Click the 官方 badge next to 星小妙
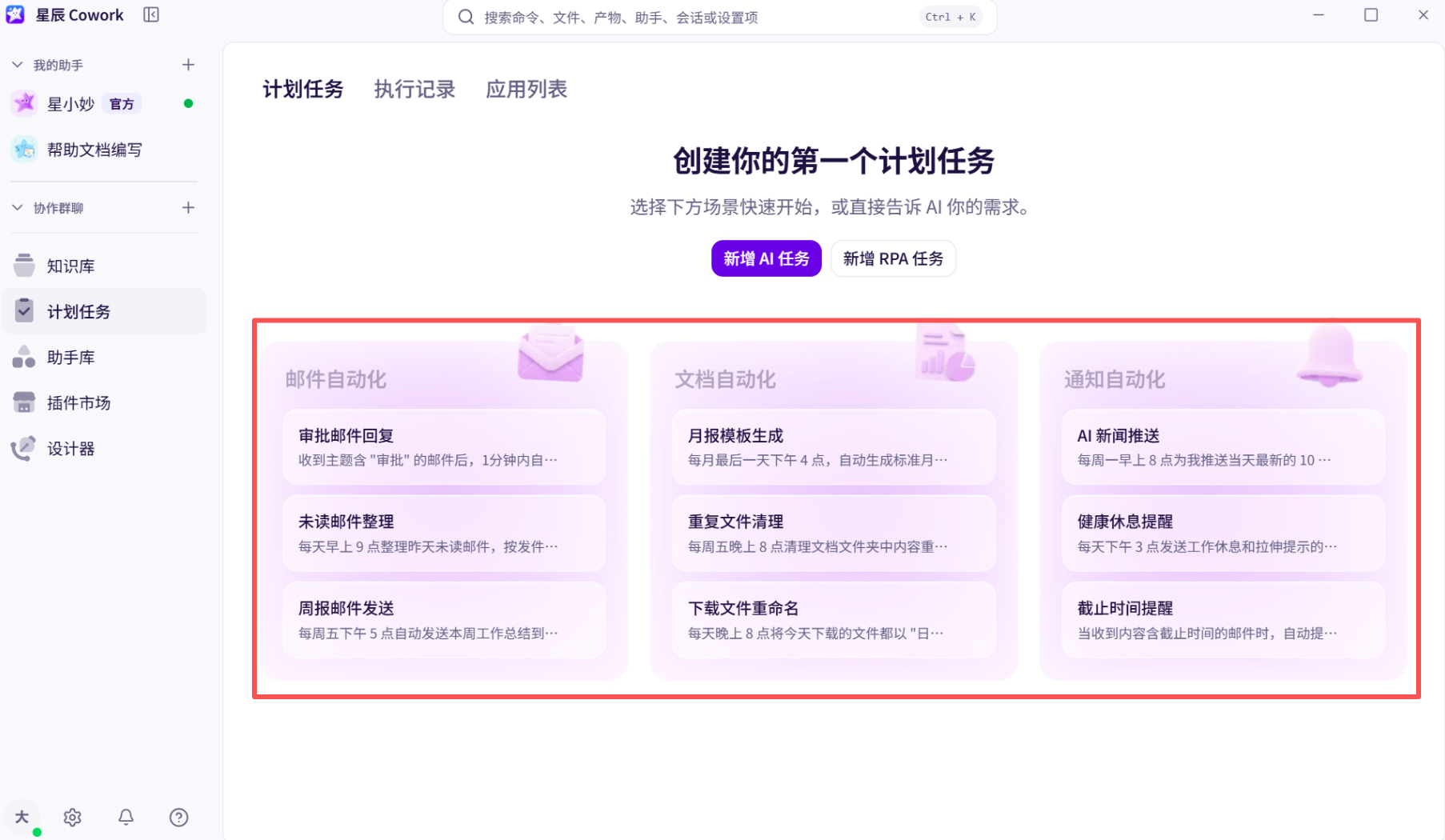Image resolution: width=1445 pixels, height=840 pixels. pyautogui.click(x=122, y=104)
